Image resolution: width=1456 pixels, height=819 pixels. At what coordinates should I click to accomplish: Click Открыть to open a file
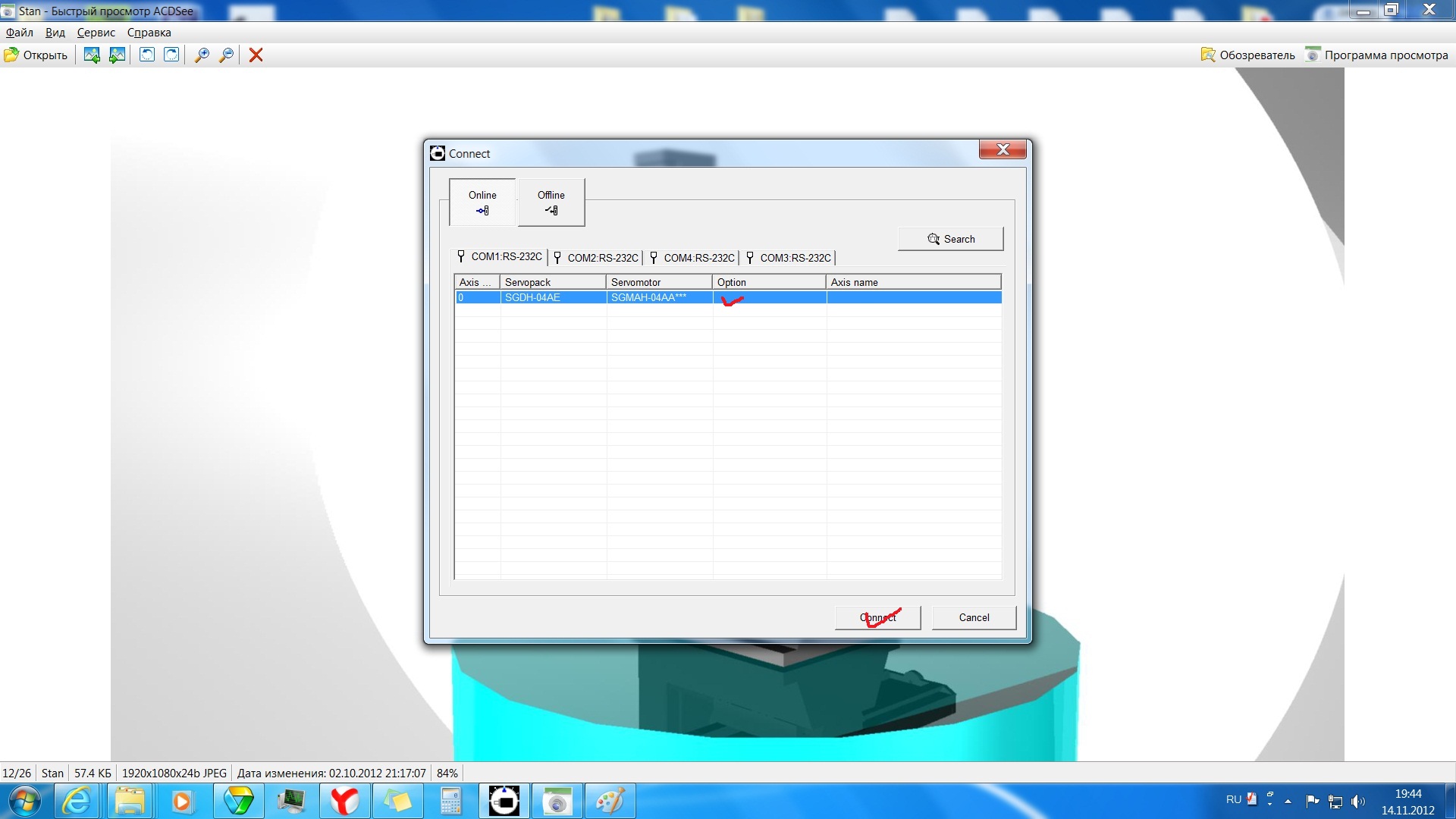pos(36,55)
